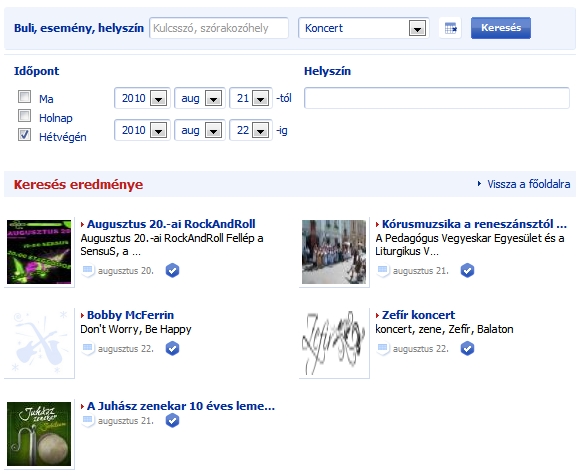Click checkmark badge of Zefír koncert
This screenshot has height=476, width=580.
(x=467, y=348)
